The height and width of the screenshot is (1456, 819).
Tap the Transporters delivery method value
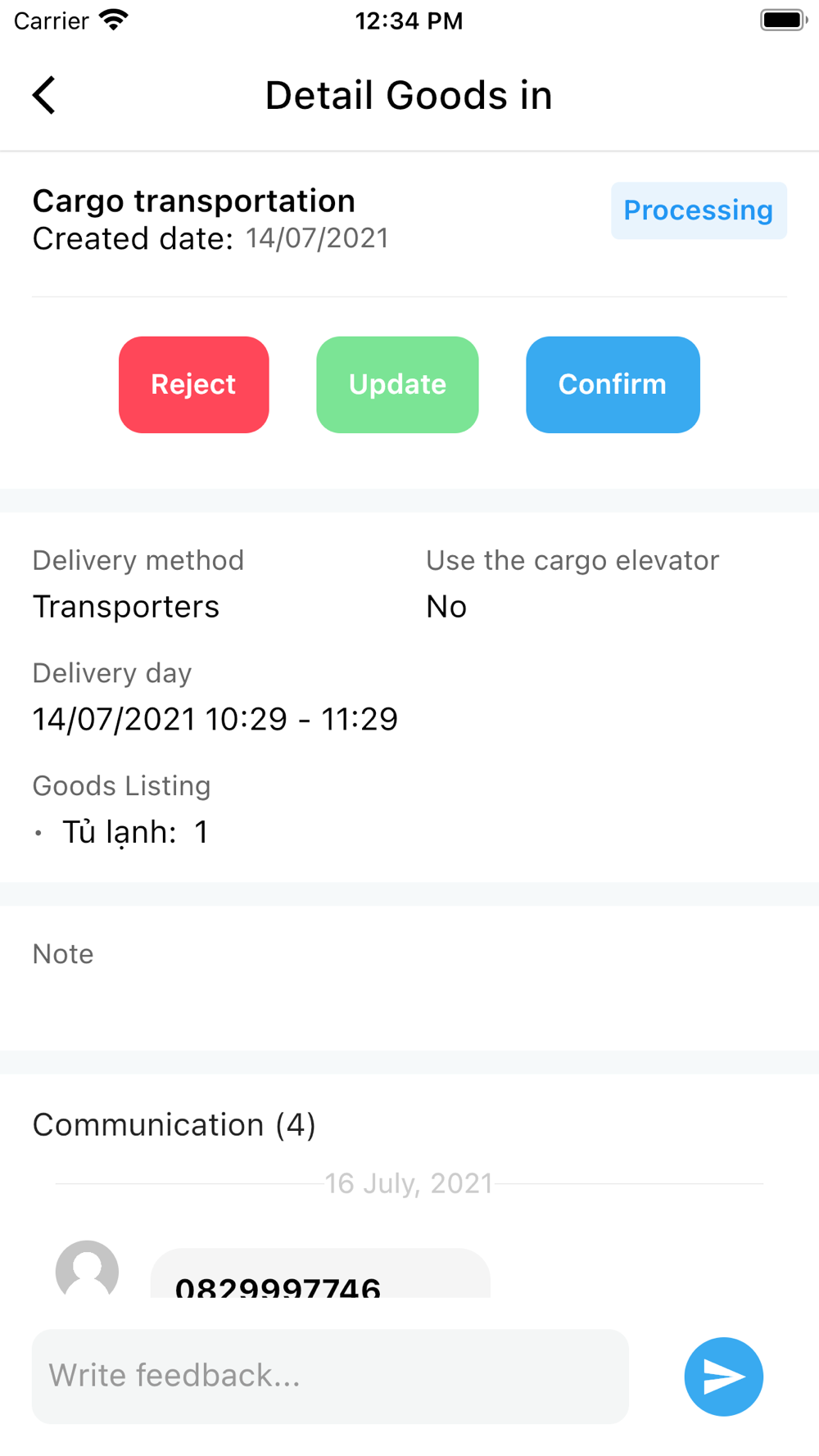tap(126, 607)
